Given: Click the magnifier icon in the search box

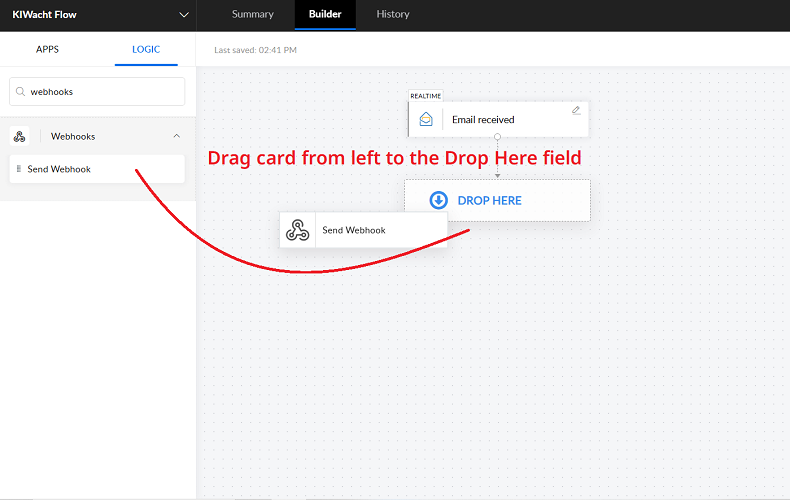Looking at the screenshot, I should 20,92.
